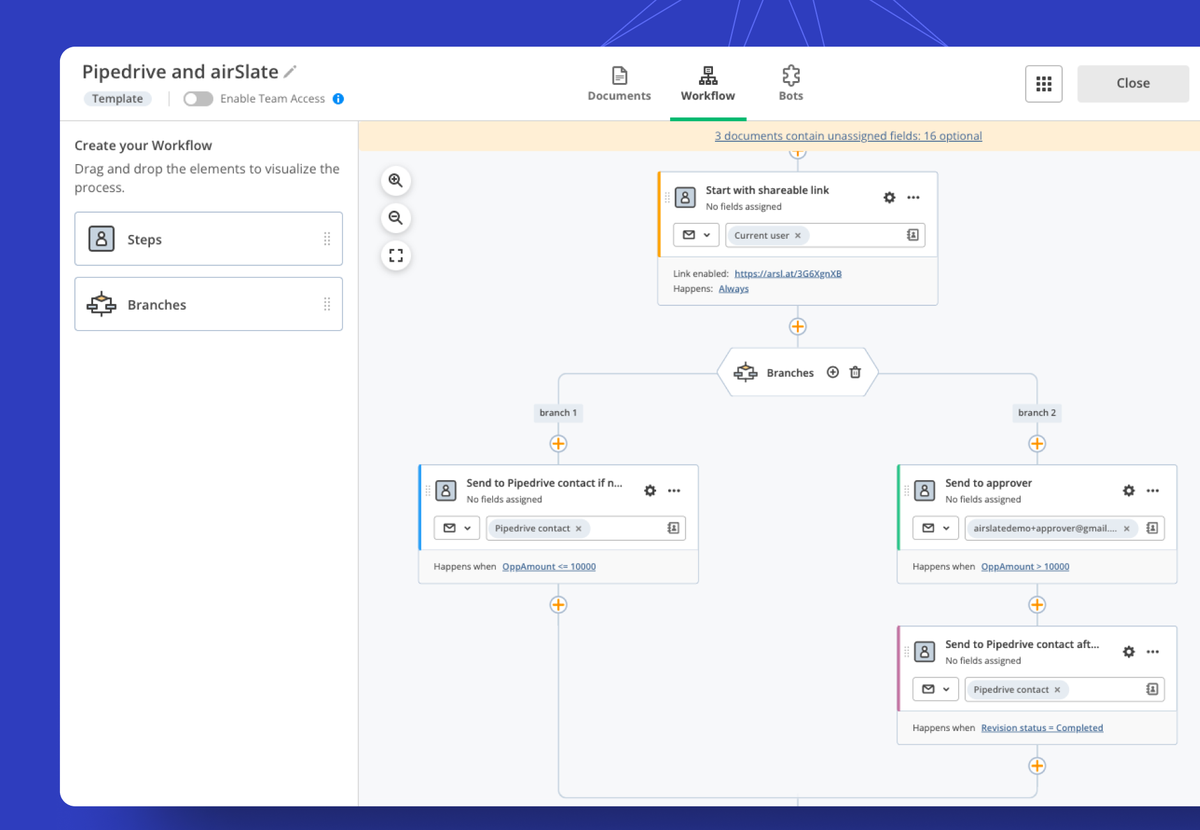The image size is (1200, 830).
Task: Open settings gear for Send to Pipedrive contact aft...
Action: point(1129,652)
